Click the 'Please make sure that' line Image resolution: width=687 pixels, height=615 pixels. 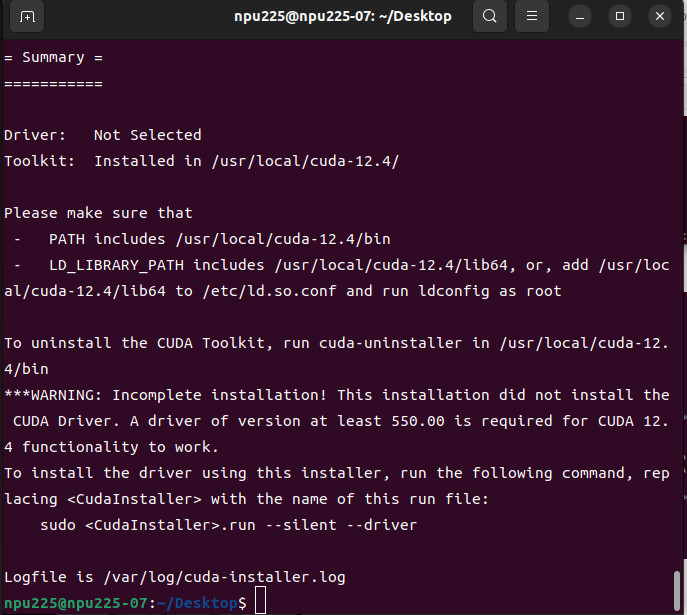(x=98, y=213)
